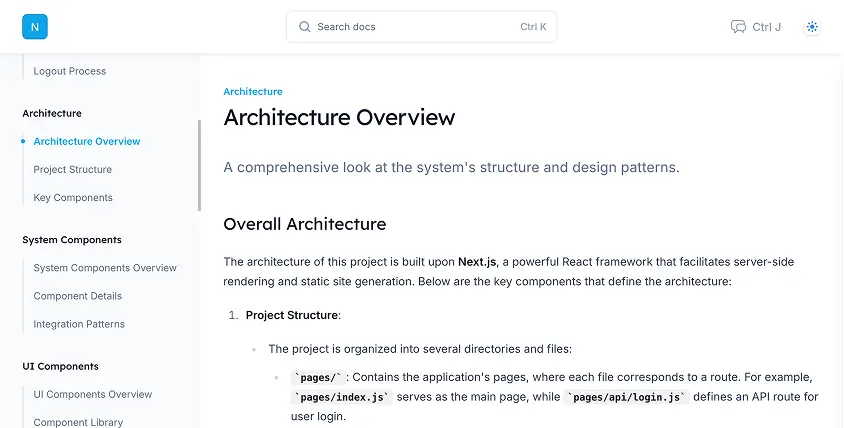Click the Architecture Overview page title

[339, 117]
